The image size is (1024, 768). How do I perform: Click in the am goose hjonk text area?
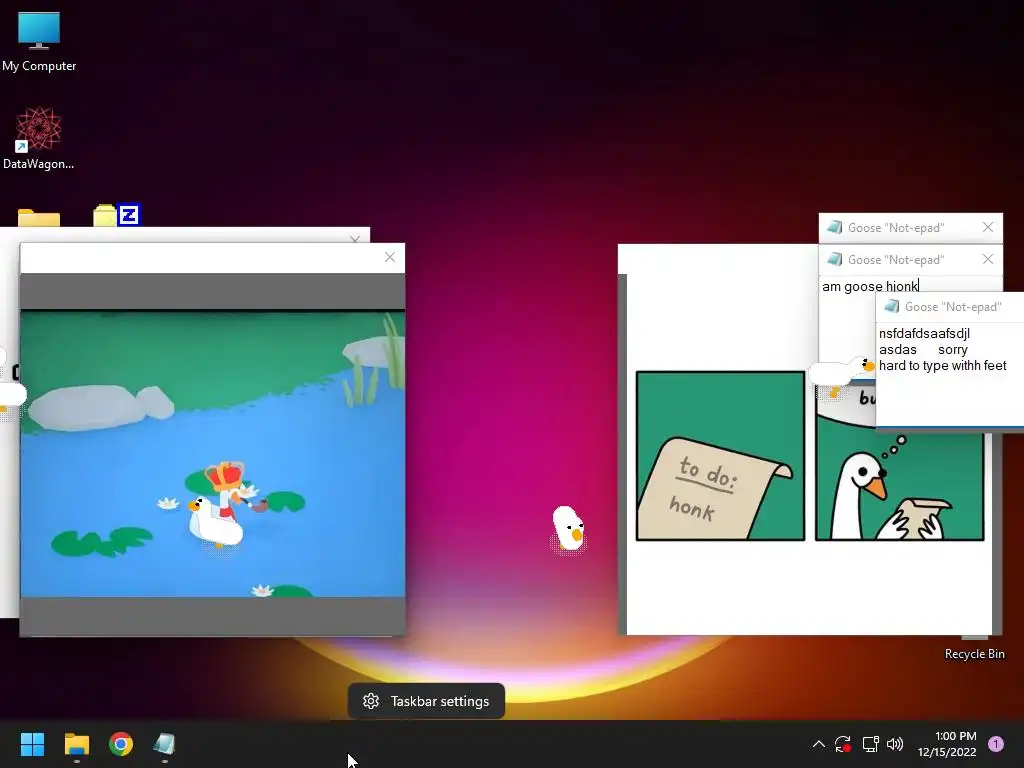pos(871,286)
